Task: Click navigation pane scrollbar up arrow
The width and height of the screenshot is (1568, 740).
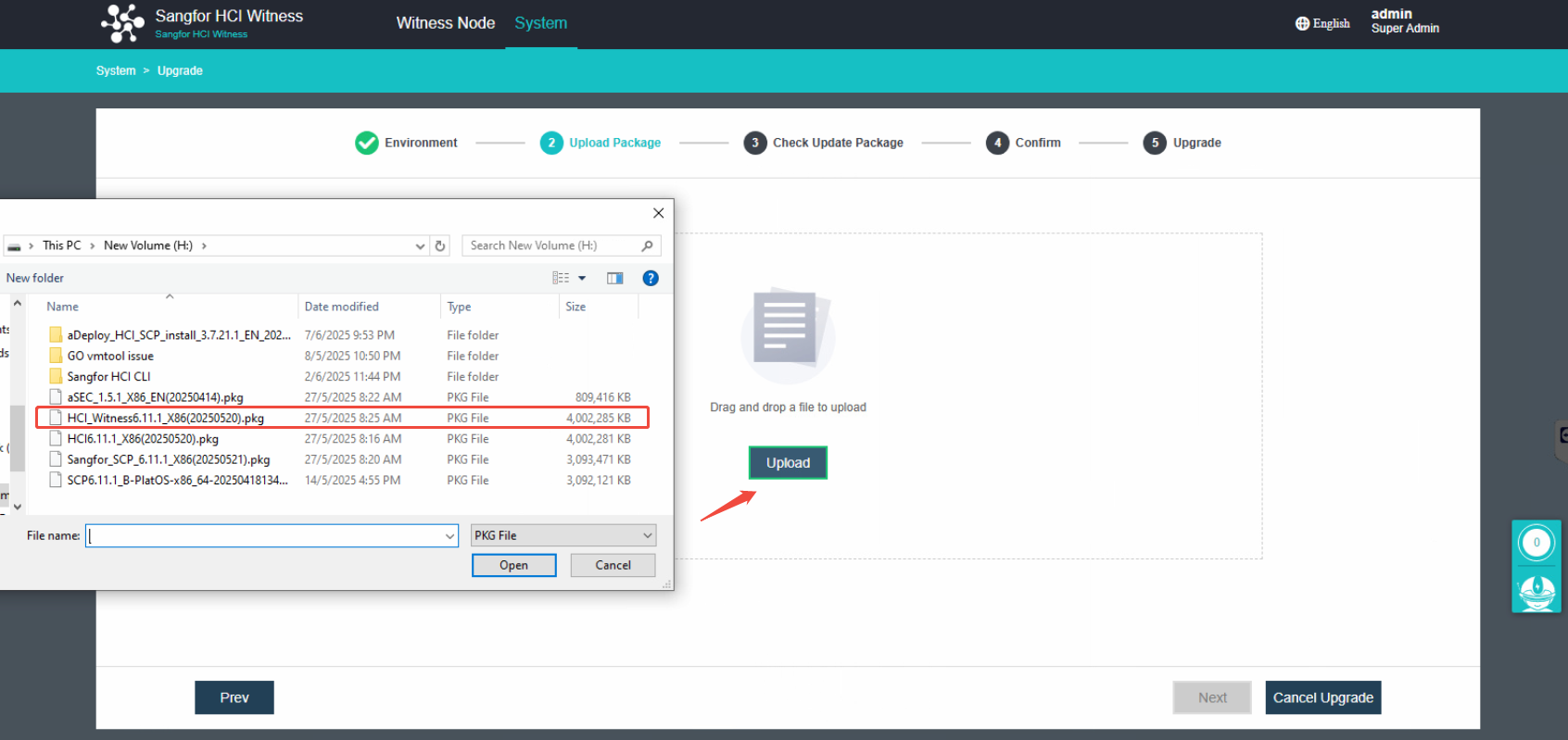Action: [x=18, y=303]
